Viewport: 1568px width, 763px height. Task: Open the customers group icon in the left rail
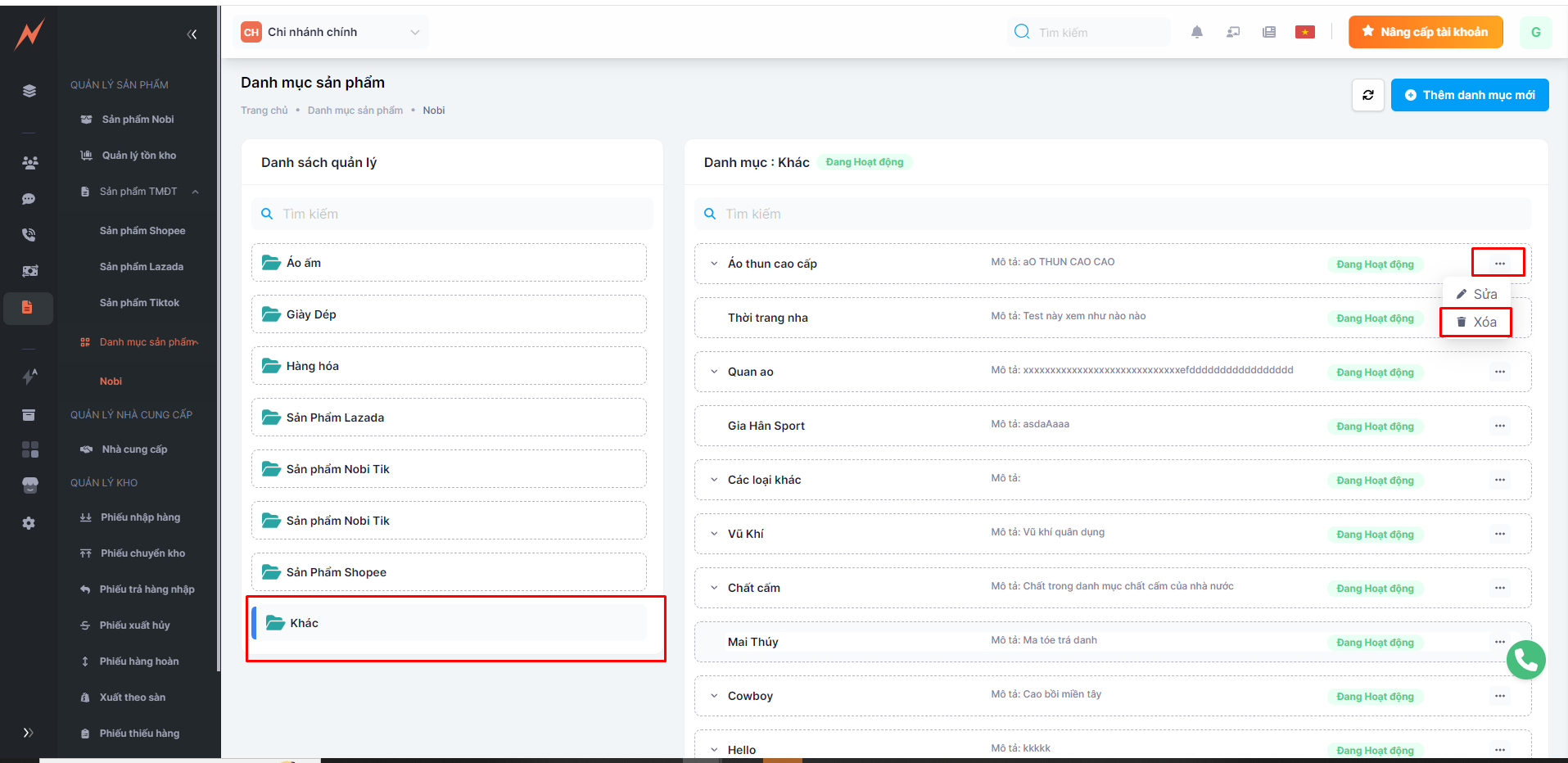coord(29,163)
